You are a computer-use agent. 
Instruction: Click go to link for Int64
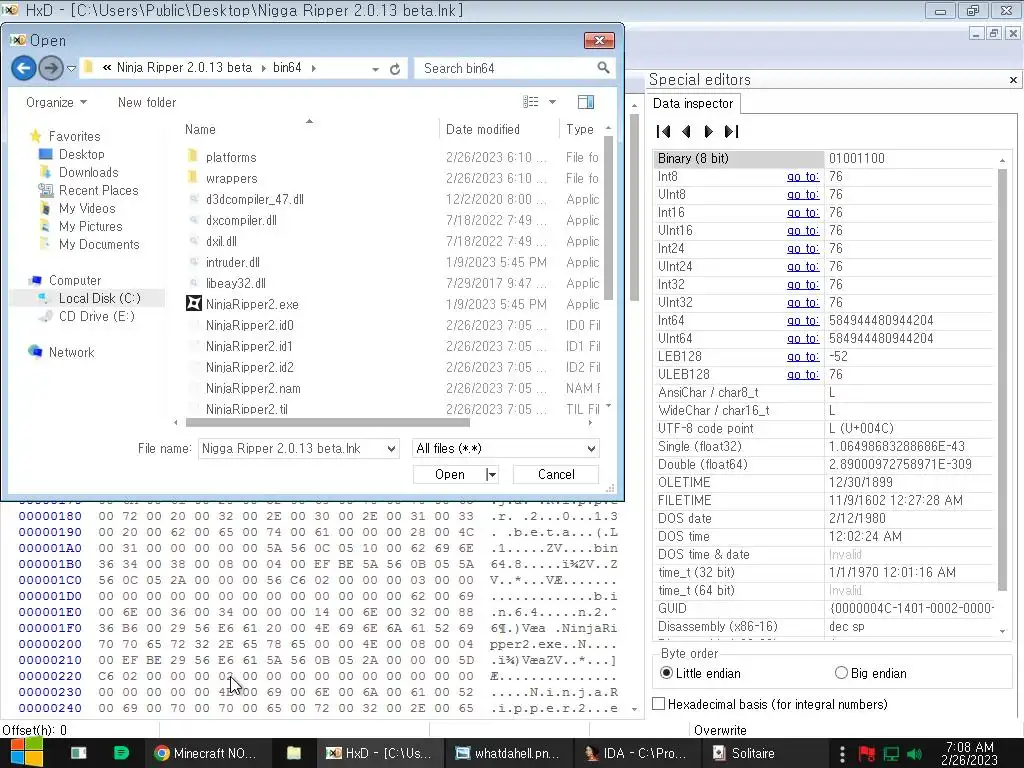[803, 321]
